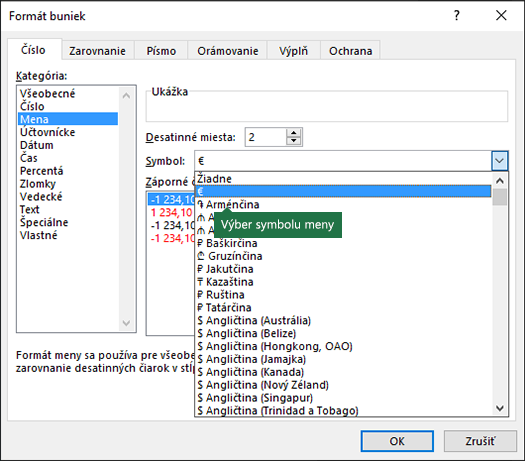Choose Jakutčina currency symbol

344,269
